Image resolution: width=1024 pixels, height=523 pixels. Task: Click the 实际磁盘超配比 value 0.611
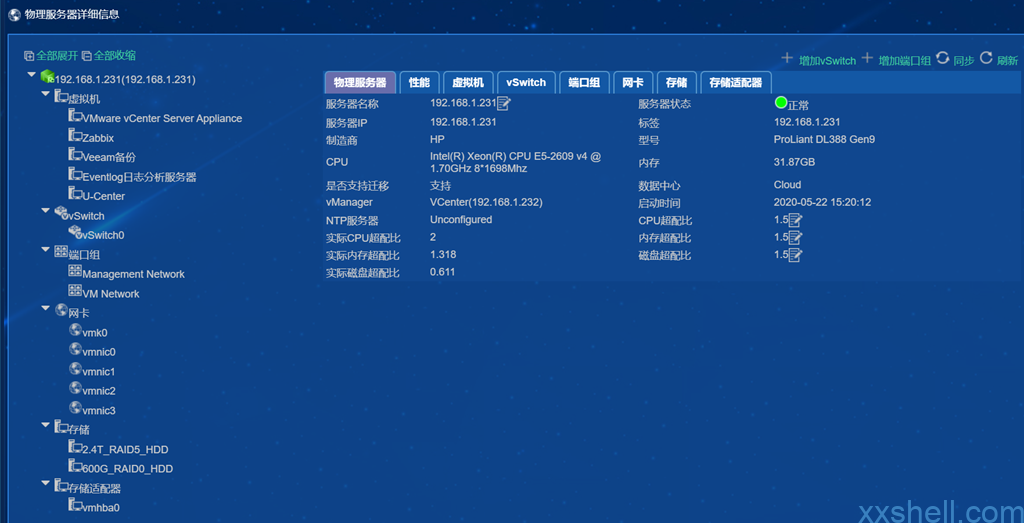(x=443, y=272)
